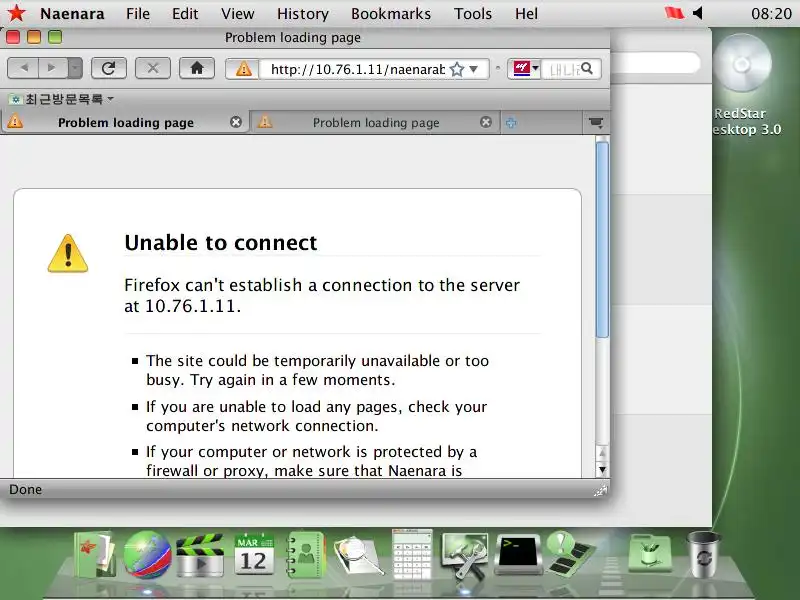Image resolution: width=800 pixels, height=600 pixels.
Task: Click the Done status bar text
Action: [26, 490]
